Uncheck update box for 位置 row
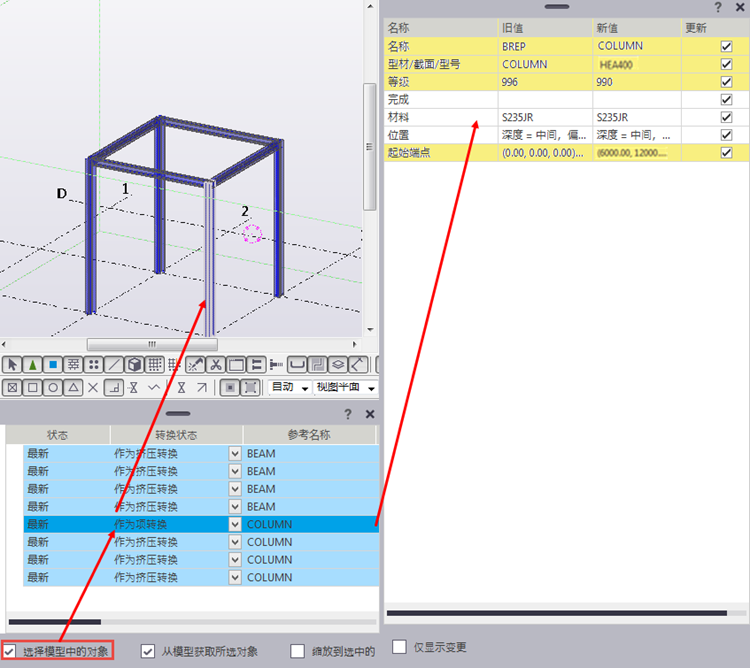Viewport: 750px width, 668px height. point(726,135)
